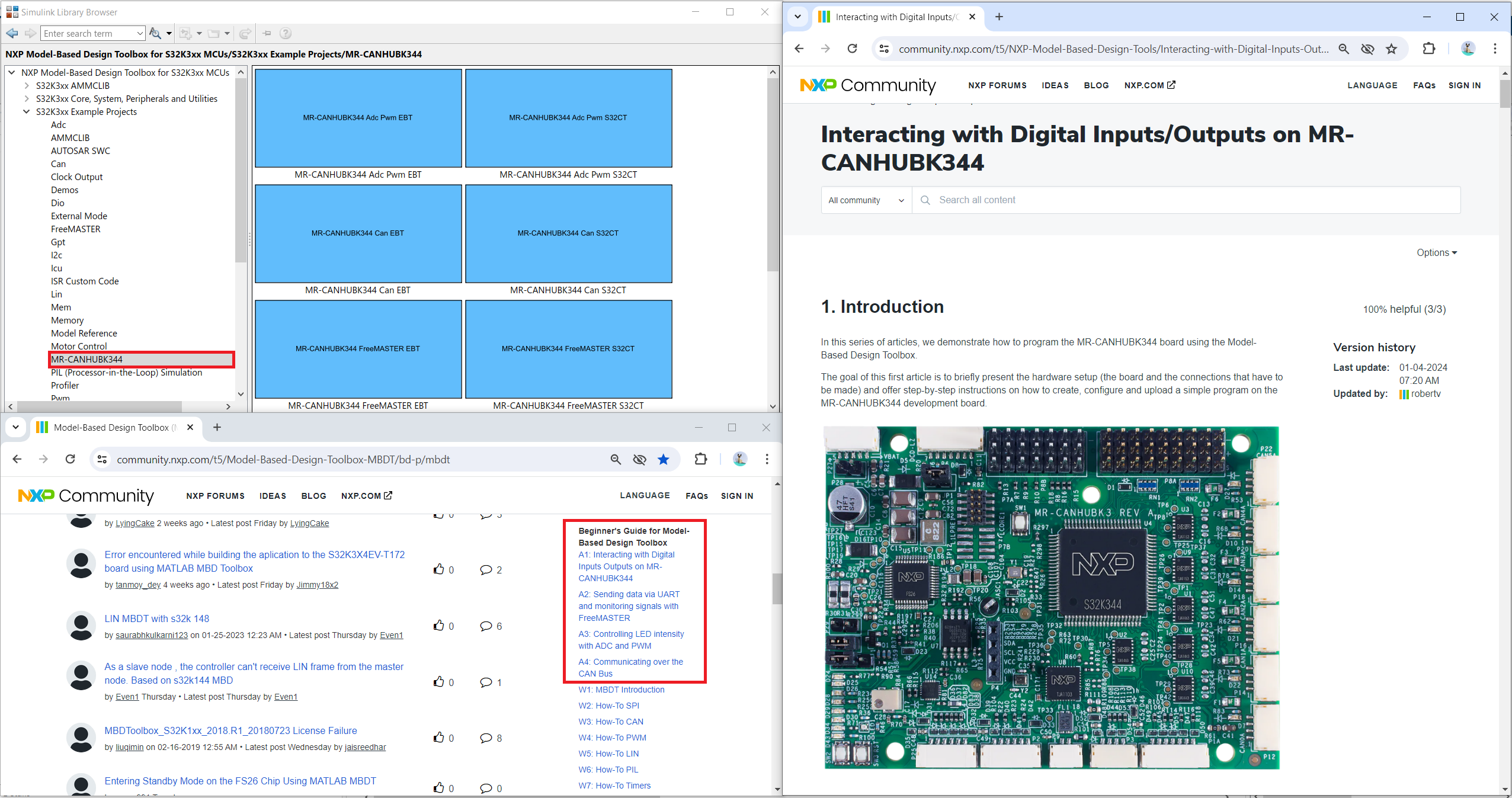Go back using the blue back arrow in Library Browser
Screen dimensions: 1512x798
click(x=11, y=33)
